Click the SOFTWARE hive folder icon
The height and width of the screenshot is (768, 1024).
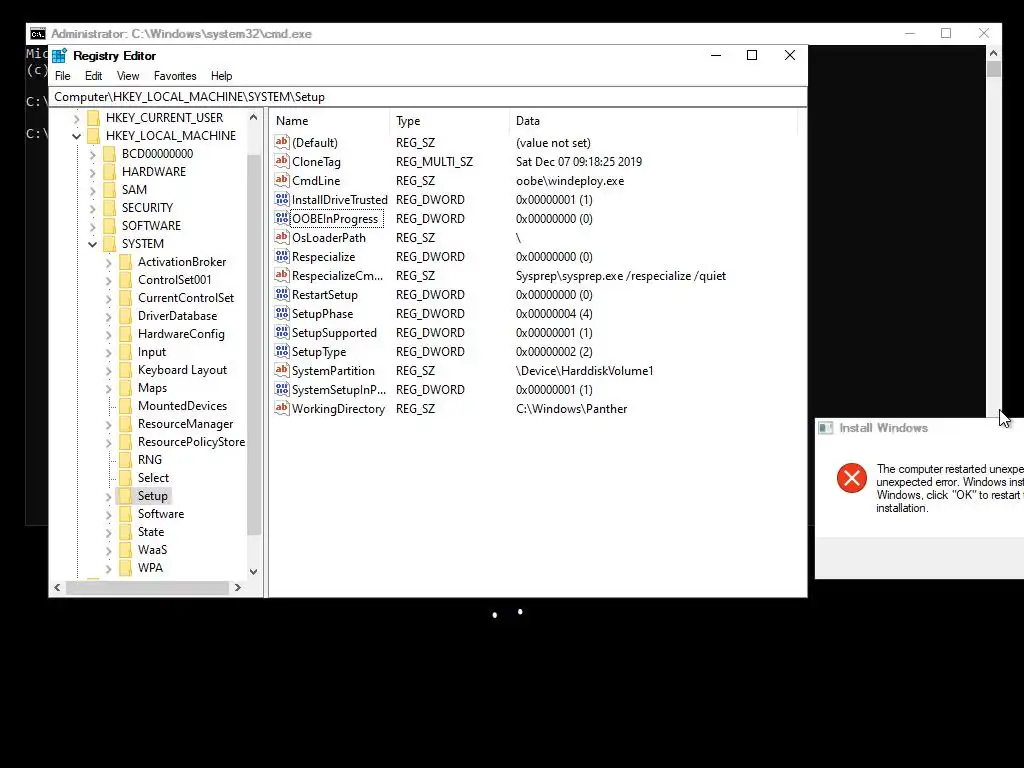click(109, 225)
